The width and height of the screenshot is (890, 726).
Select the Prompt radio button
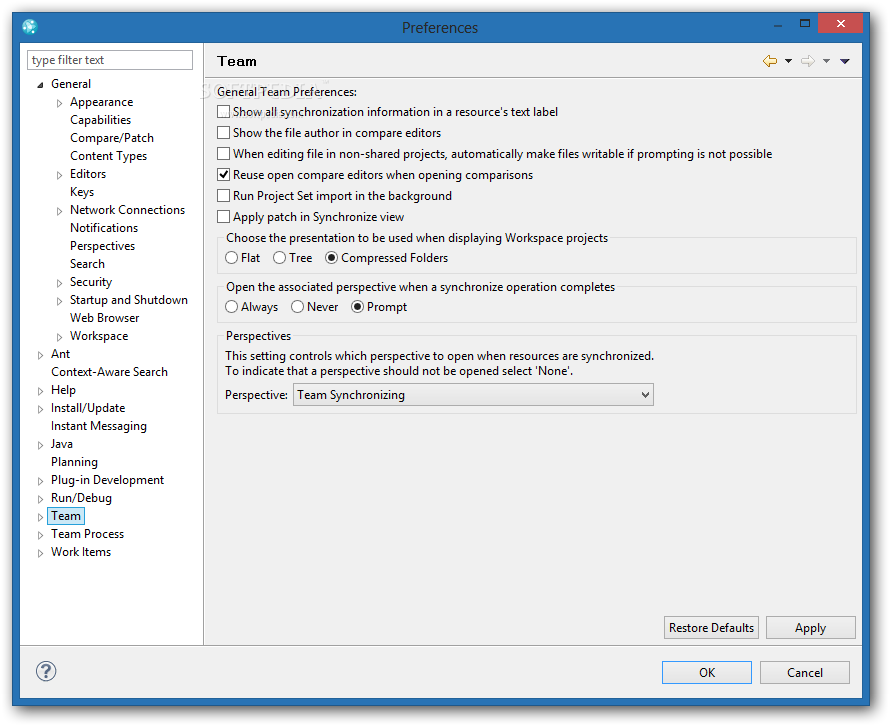[x=358, y=307]
